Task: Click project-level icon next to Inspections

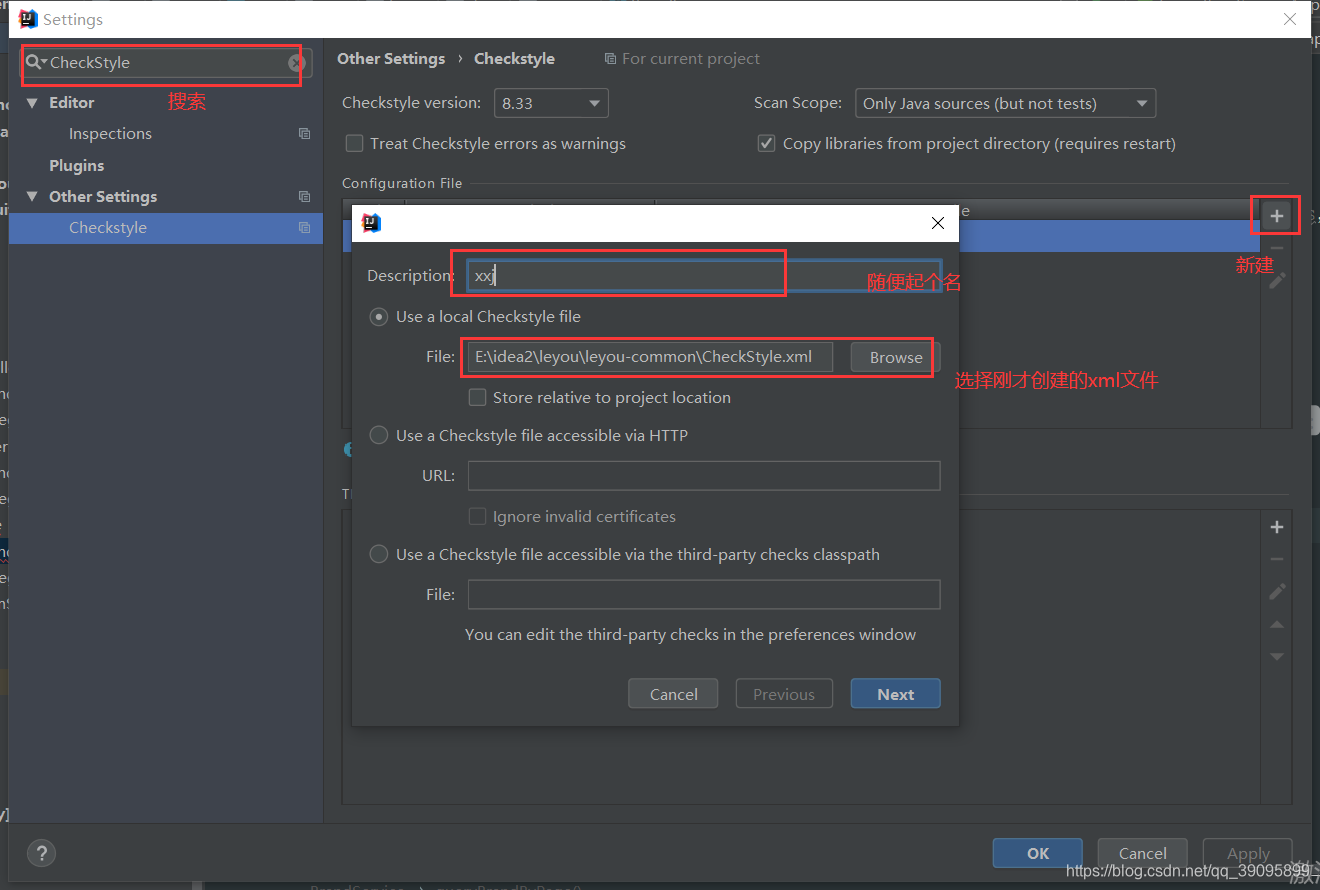Action: [x=305, y=133]
